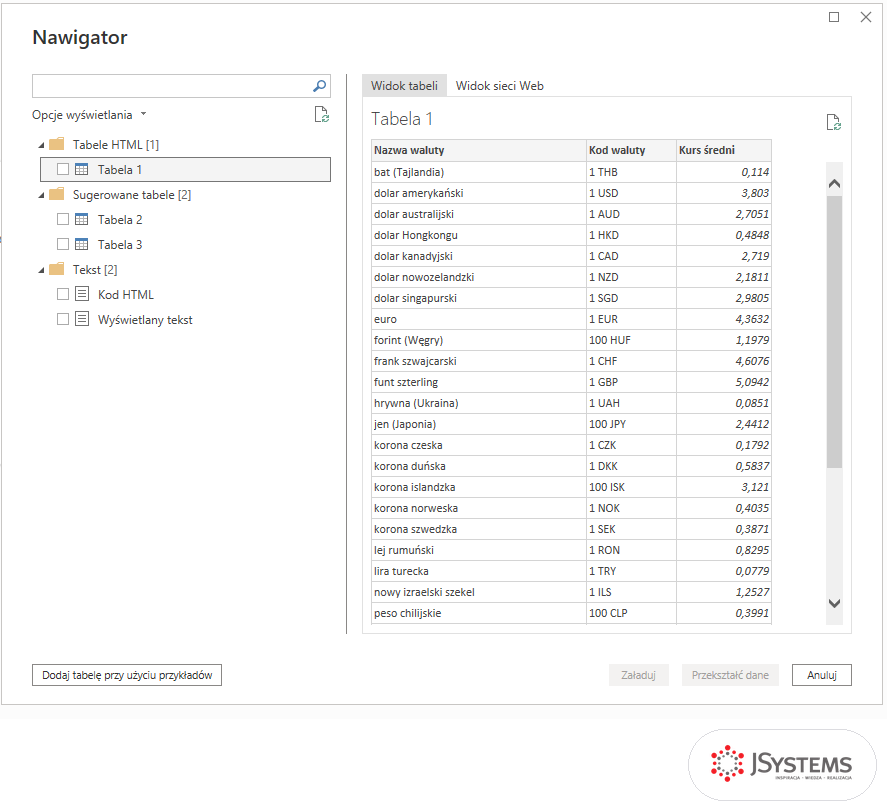
Task: Tick the Wyświetlany tekst checkbox
Action: (63, 319)
